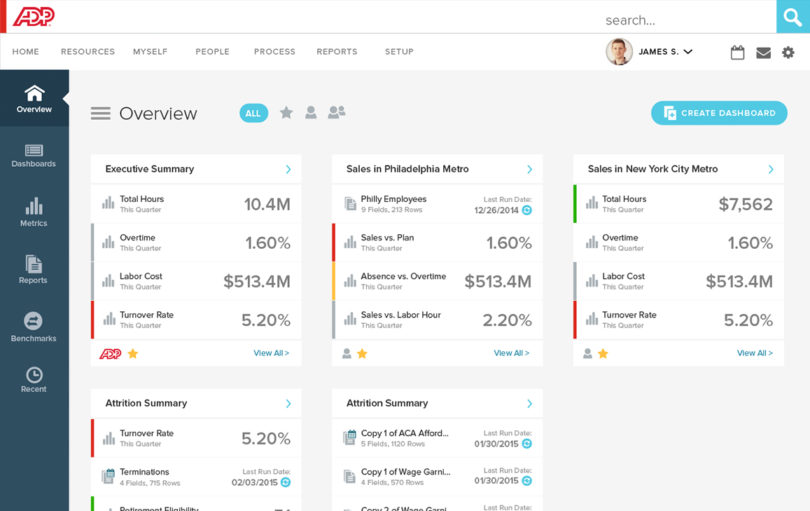Screen dimensions: 810x511
Task: Click Philly Employees report document icon
Action: [350, 204]
